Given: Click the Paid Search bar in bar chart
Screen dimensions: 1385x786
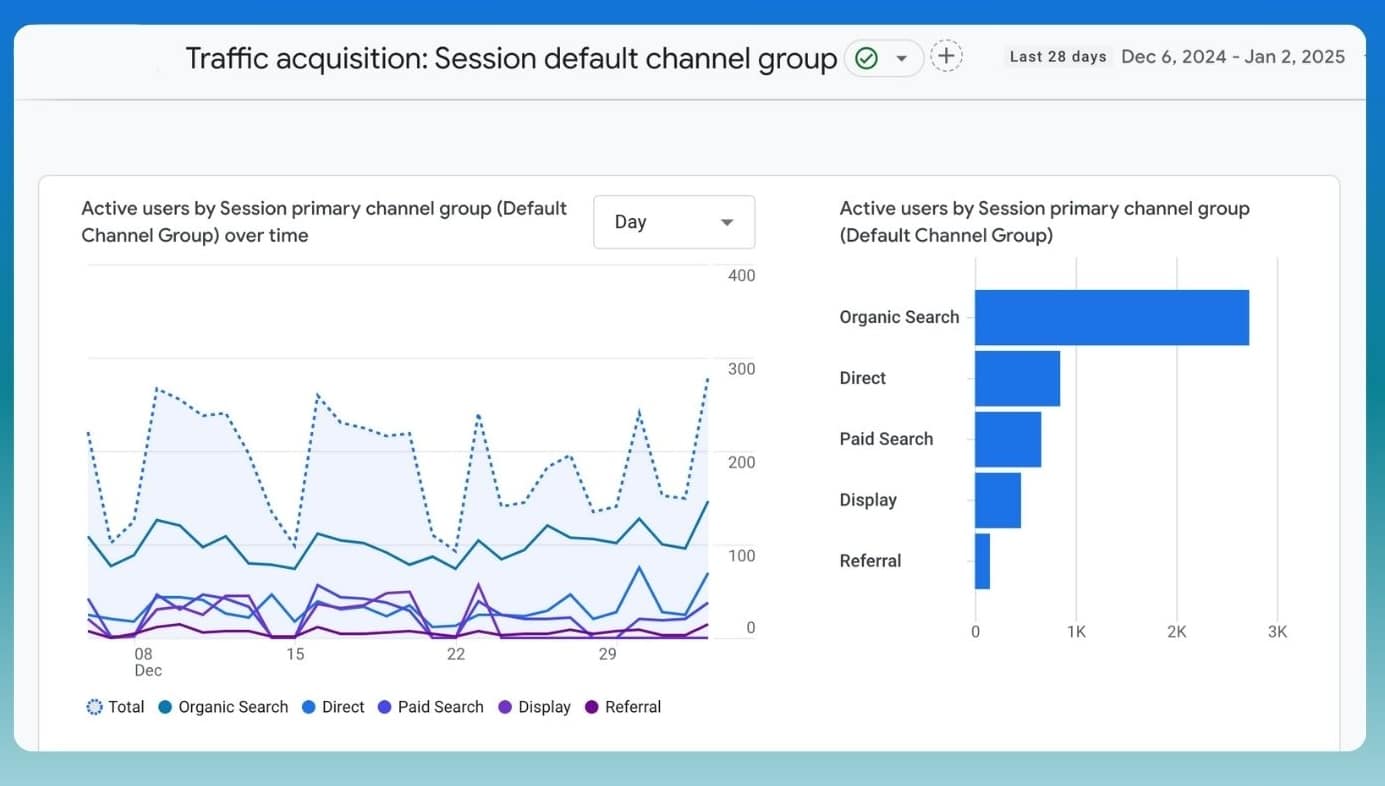Looking at the screenshot, I should [1008, 439].
